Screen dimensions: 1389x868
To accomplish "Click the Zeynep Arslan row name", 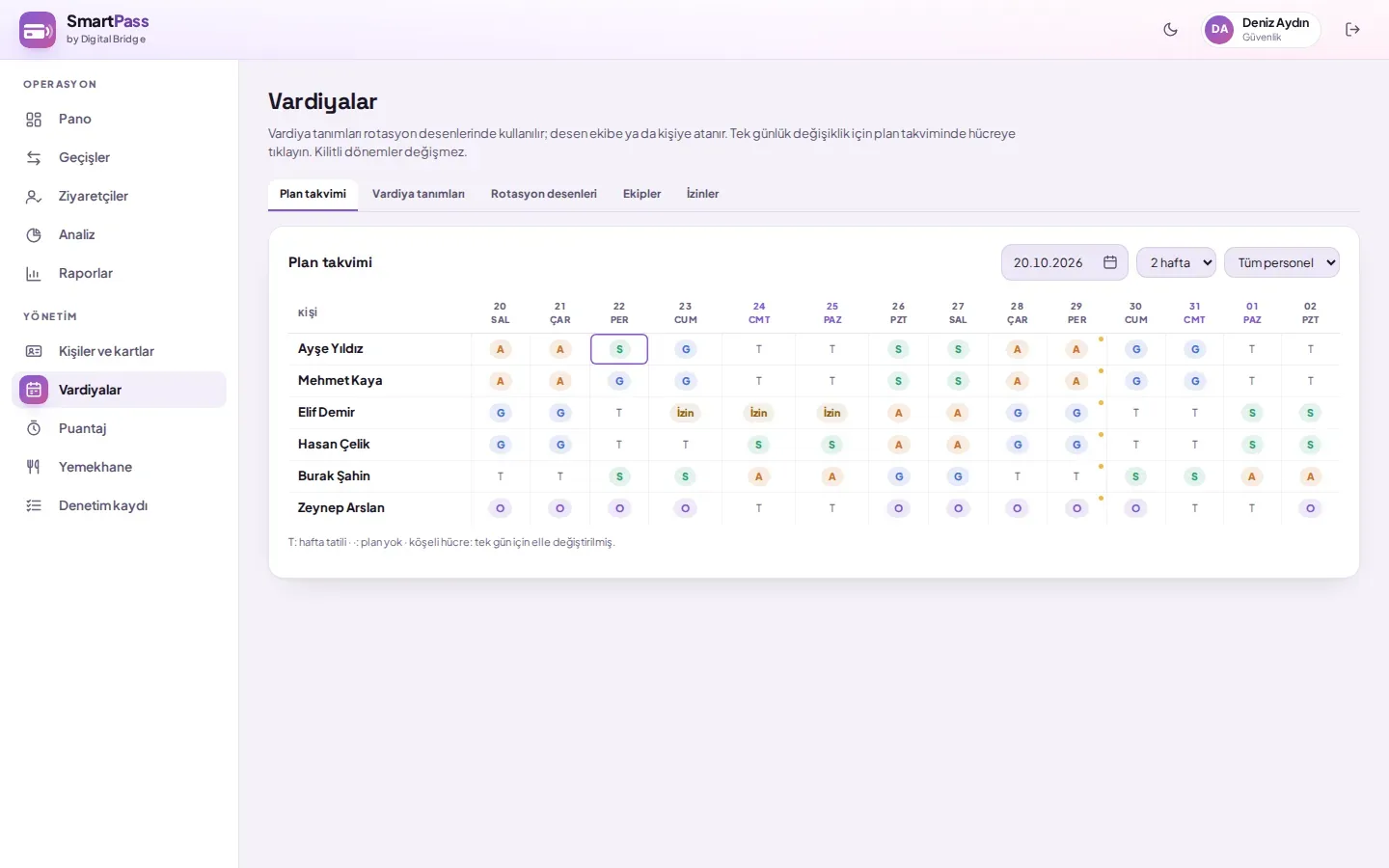I will (x=341, y=508).
